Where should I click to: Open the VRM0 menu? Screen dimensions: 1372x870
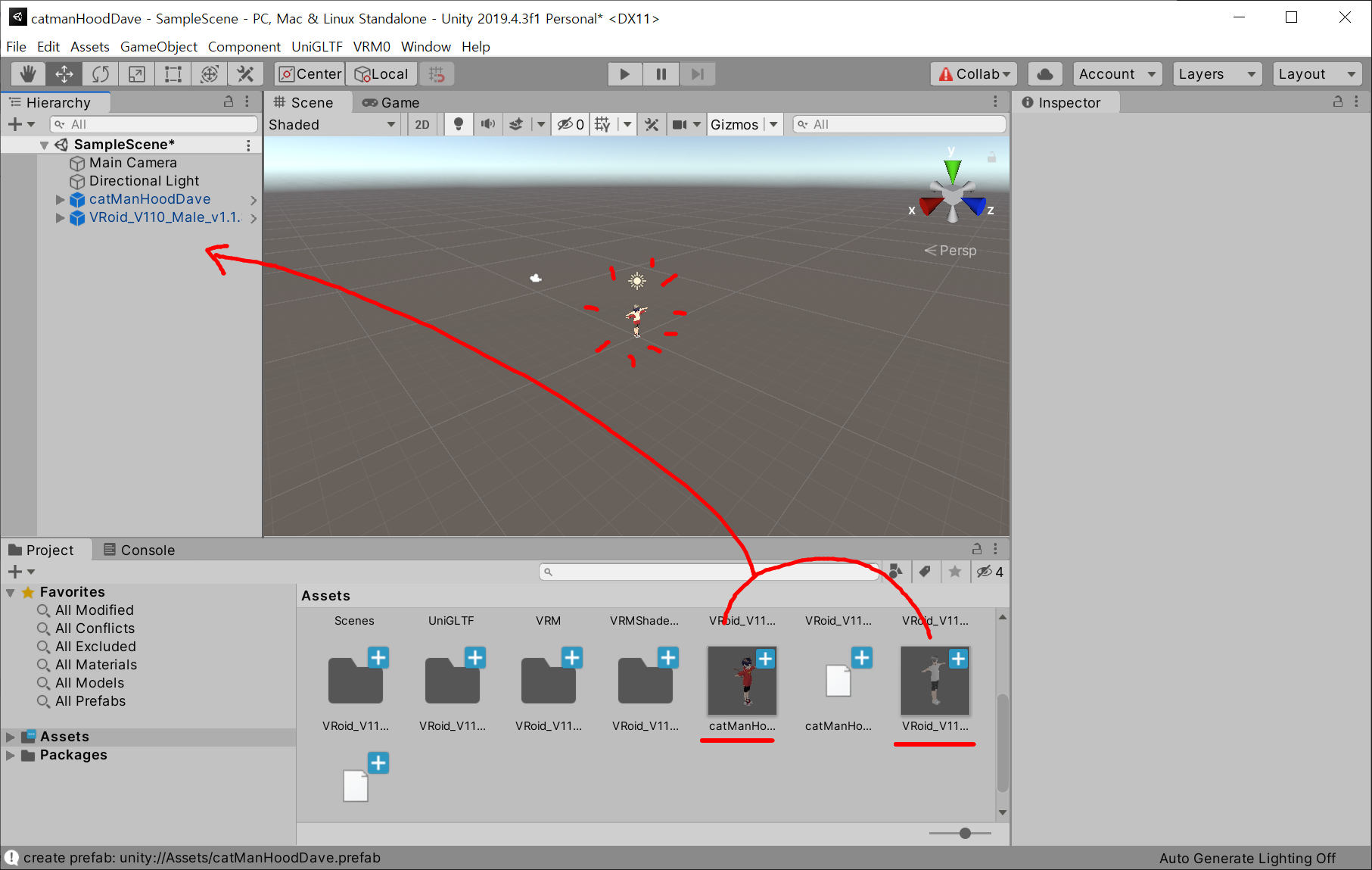372,46
